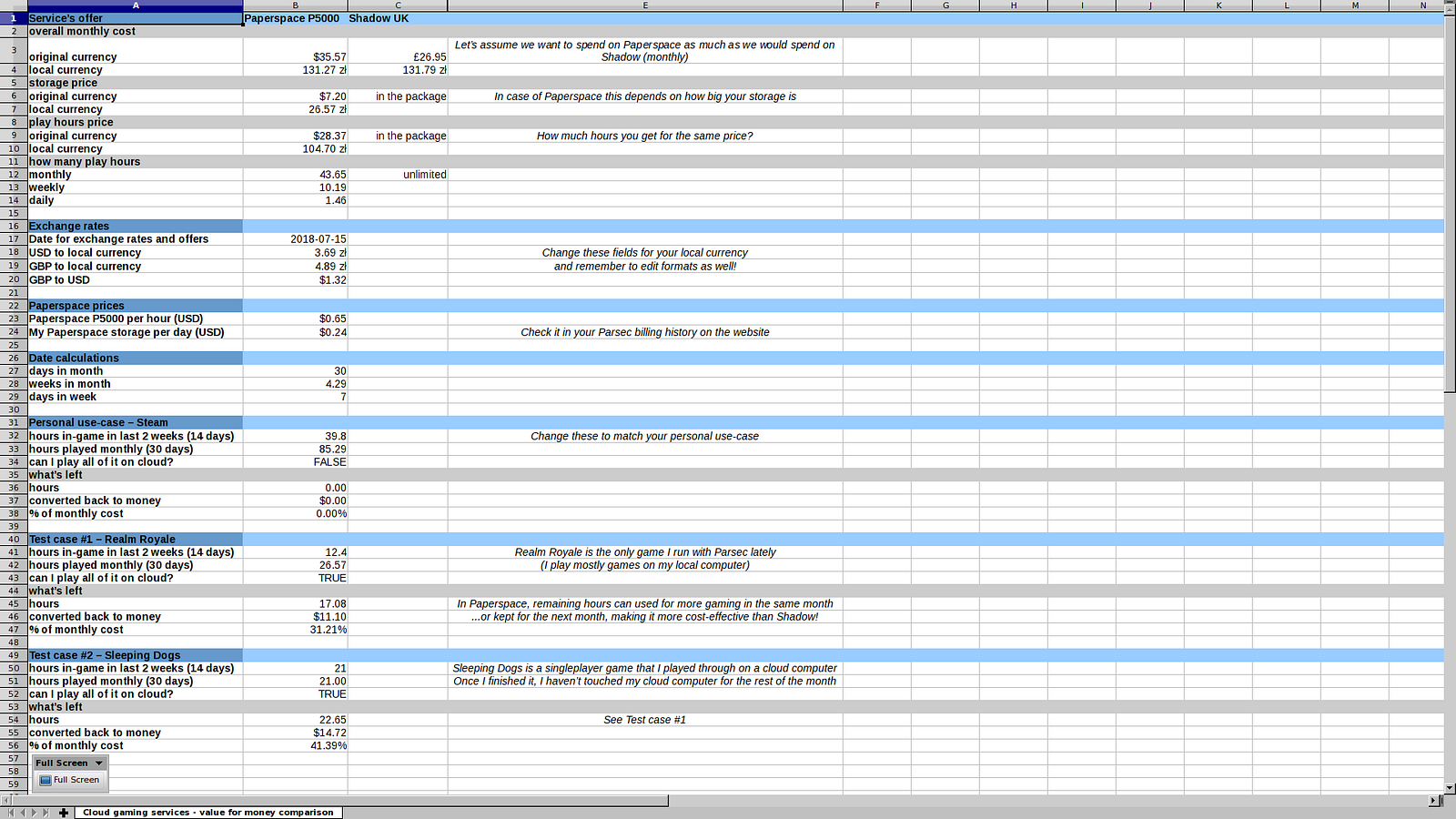
Task: Click the '131.79 zł' cell
Action: click(x=398, y=70)
